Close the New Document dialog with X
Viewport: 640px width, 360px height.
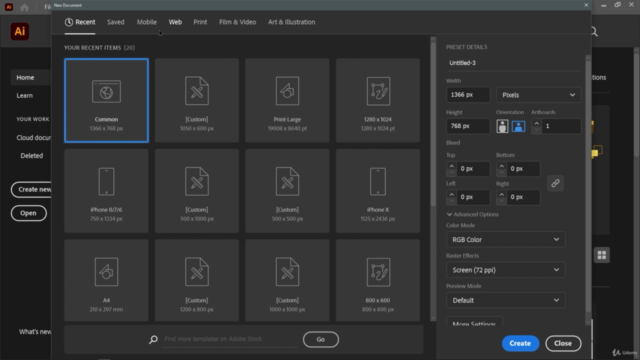[586, 5]
